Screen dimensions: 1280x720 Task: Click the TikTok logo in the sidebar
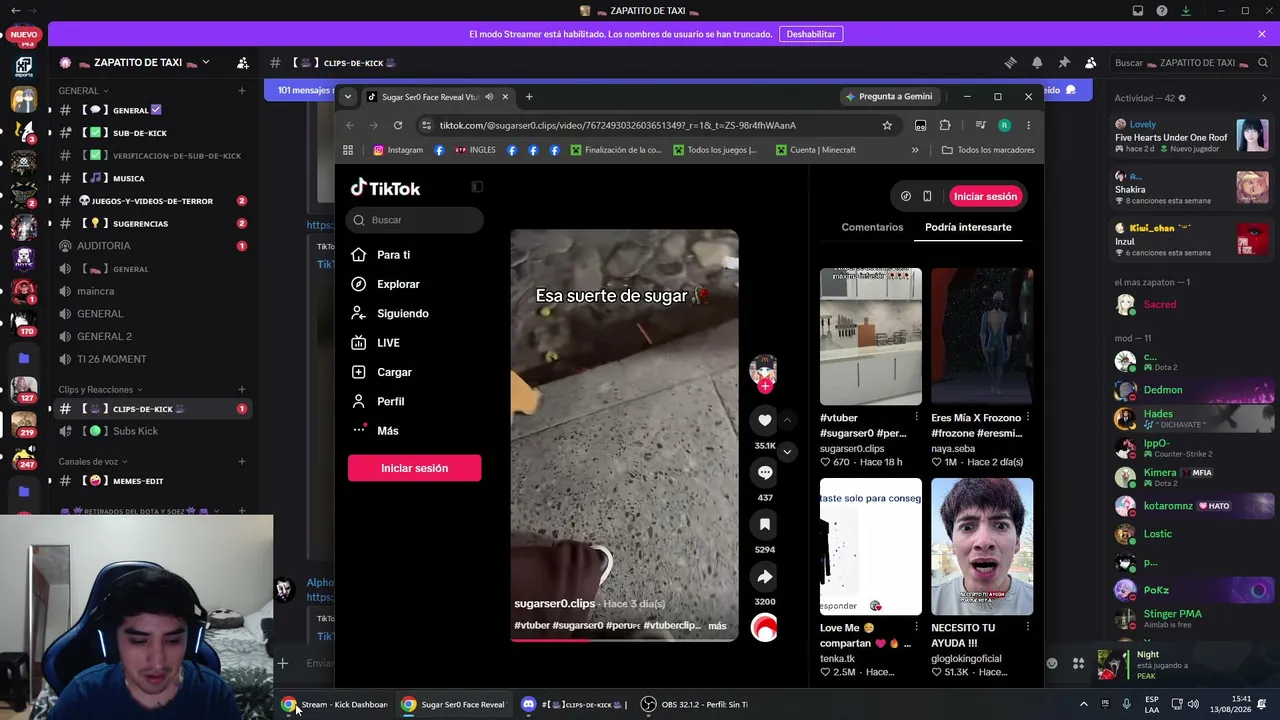[x=385, y=188]
